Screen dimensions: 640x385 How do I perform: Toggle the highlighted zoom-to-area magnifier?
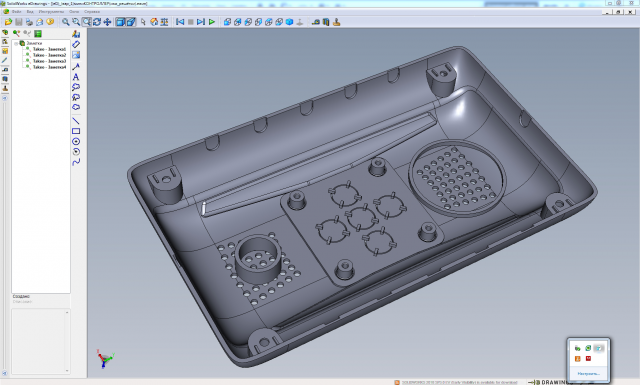click(87, 22)
